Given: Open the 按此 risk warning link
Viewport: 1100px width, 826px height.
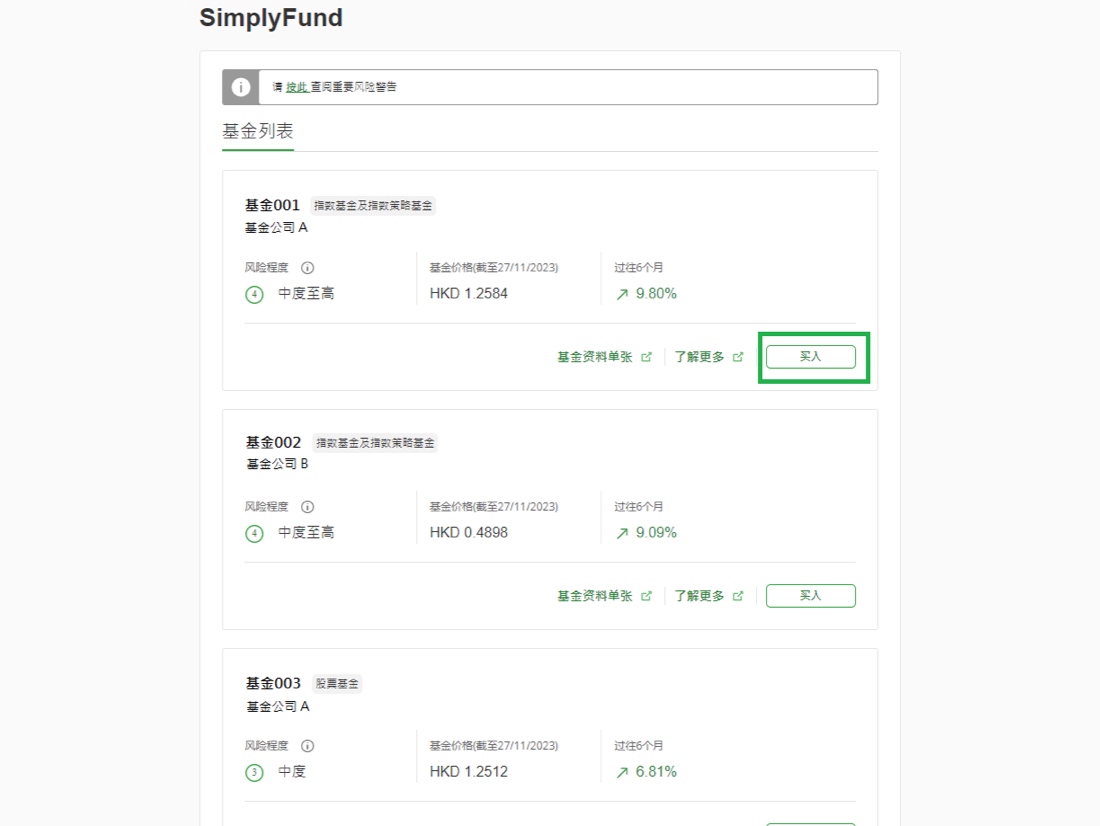Looking at the screenshot, I should point(296,87).
